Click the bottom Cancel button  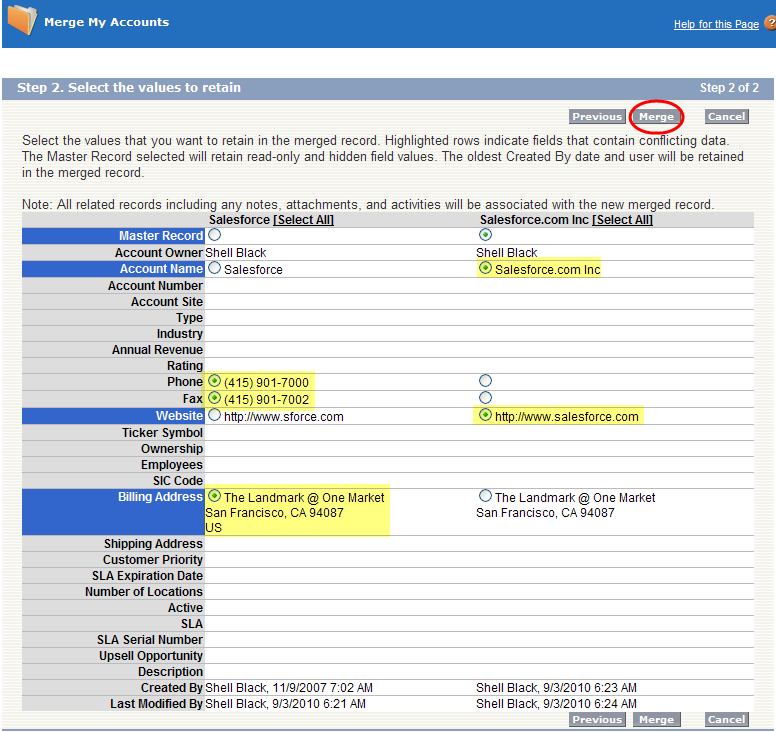pos(726,720)
